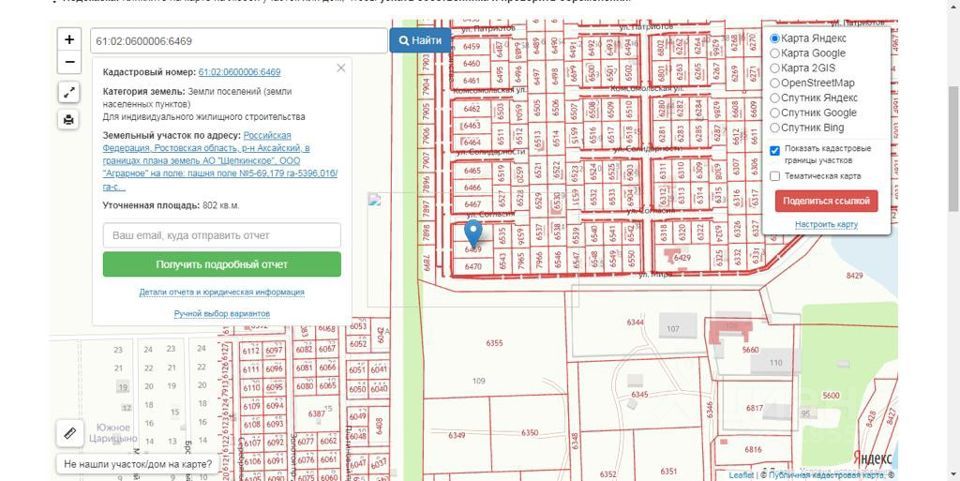Image resolution: width=960 pixels, height=481 pixels.
Task: Click the Найти search button
Action: pos(420,41)
